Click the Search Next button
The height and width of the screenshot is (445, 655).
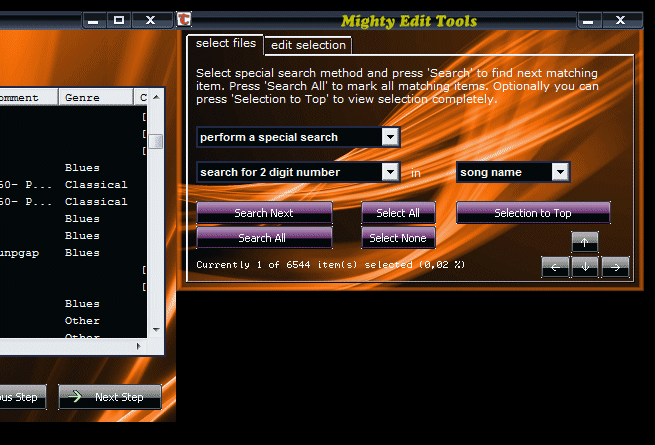point(264,213)
